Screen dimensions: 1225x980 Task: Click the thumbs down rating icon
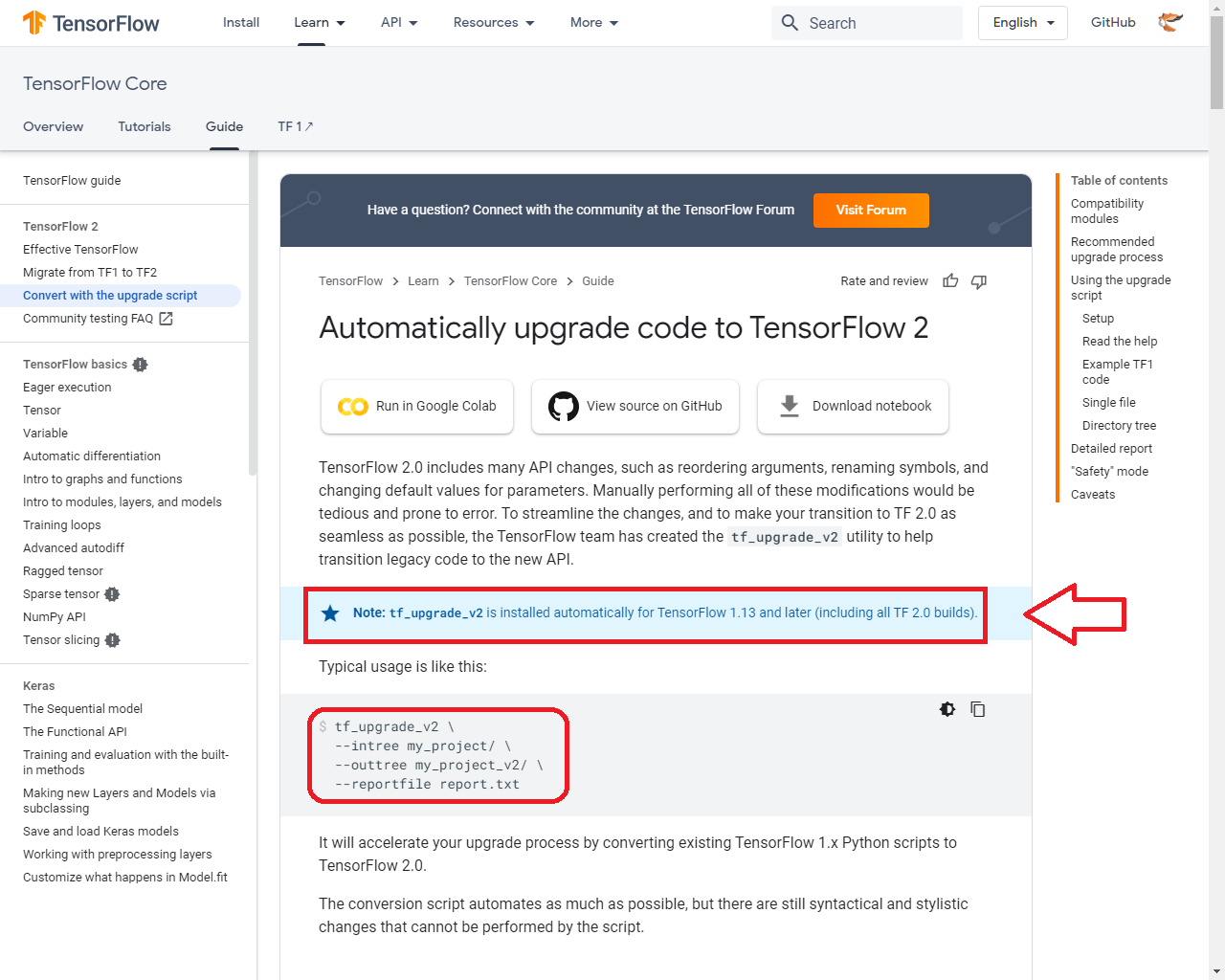(979, 280)
